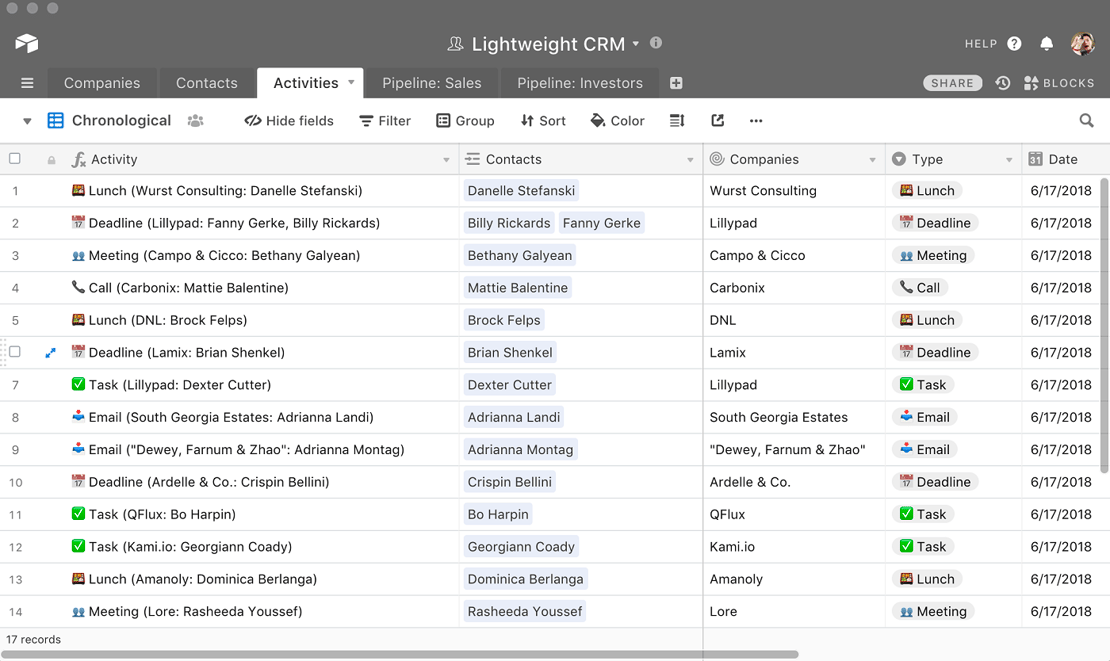The height and width of the screenshot is (661, 1110).
Task: Switch to the Pipeline: Investors tab
Action: point(578,83)
